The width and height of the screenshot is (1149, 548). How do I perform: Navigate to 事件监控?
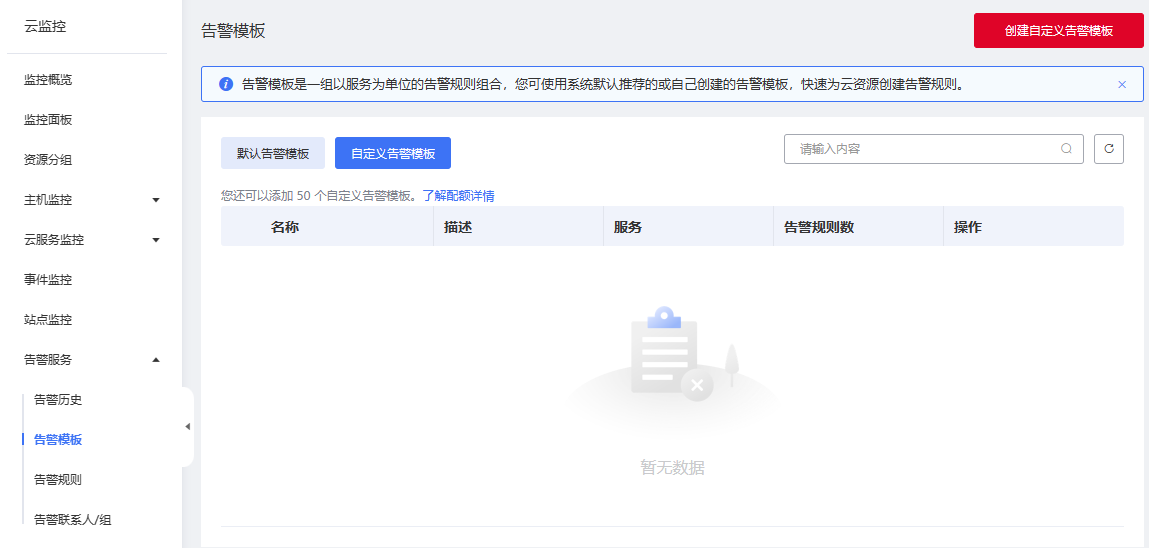[48, 280]
